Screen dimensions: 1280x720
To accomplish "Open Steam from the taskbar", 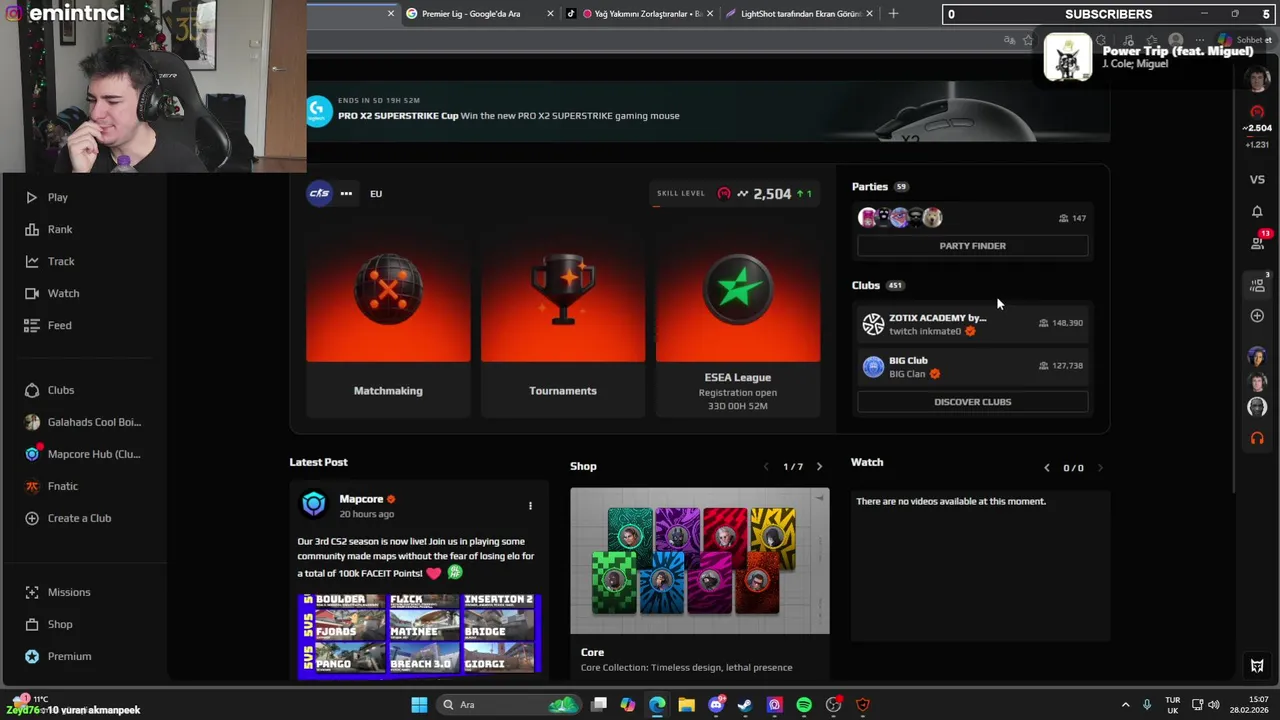I will [745, 705].
